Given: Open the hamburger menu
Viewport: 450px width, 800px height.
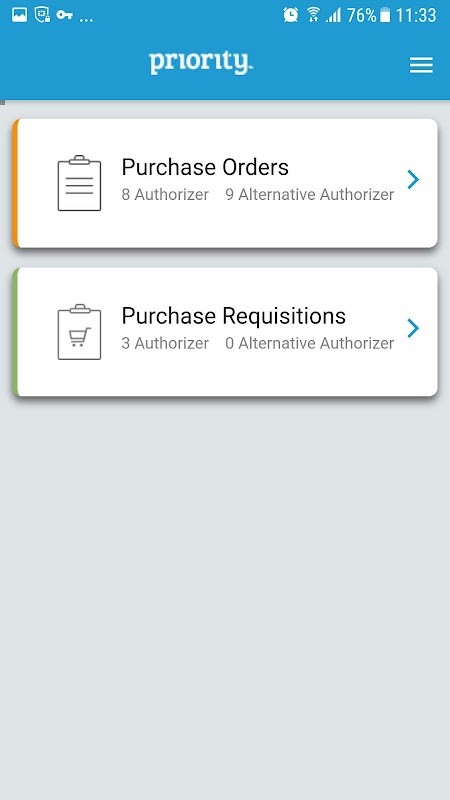Looking at the screenshot, I should [x=421, y=65].
